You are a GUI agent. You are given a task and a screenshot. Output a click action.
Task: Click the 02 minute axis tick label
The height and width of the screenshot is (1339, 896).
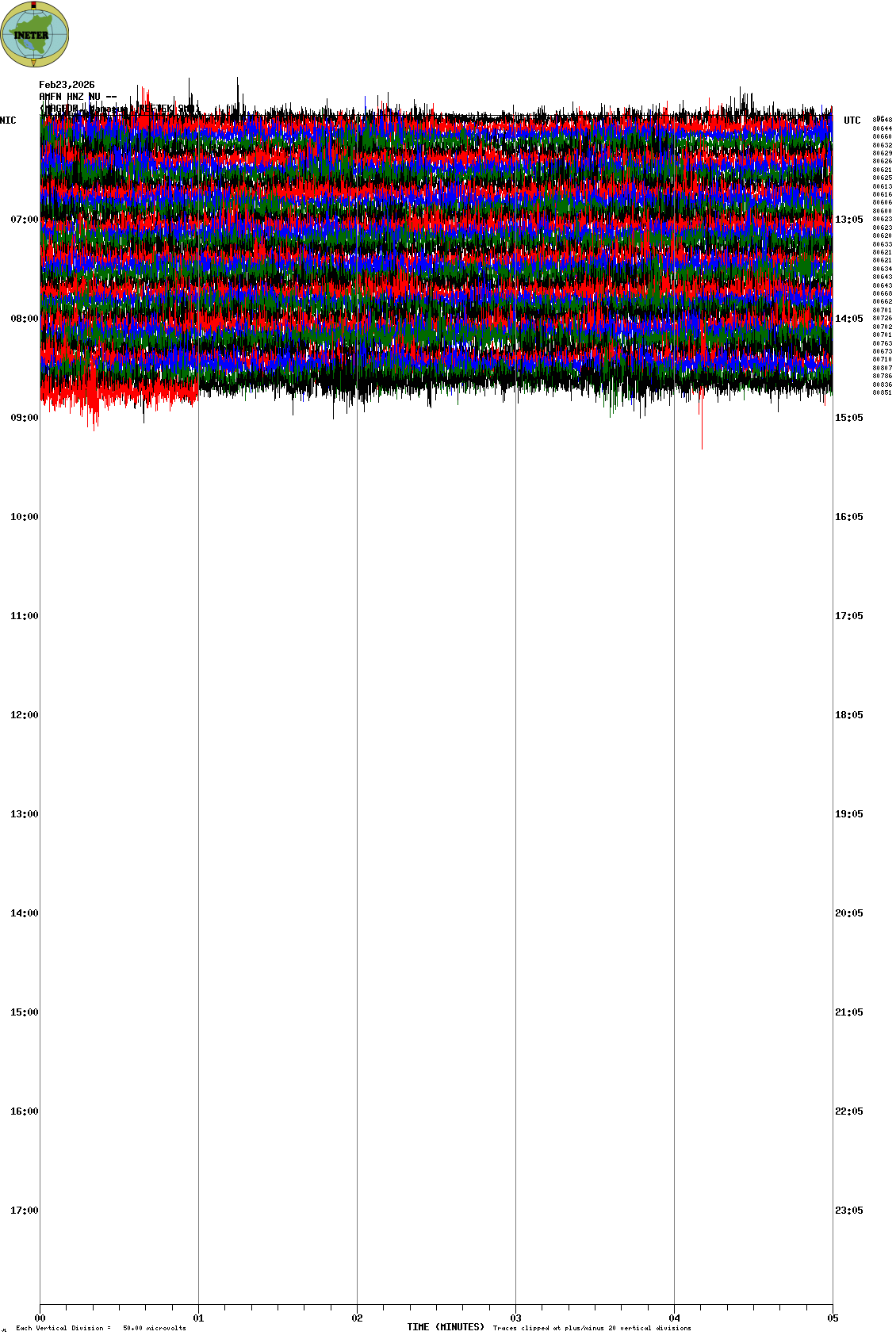[358, 1318]
